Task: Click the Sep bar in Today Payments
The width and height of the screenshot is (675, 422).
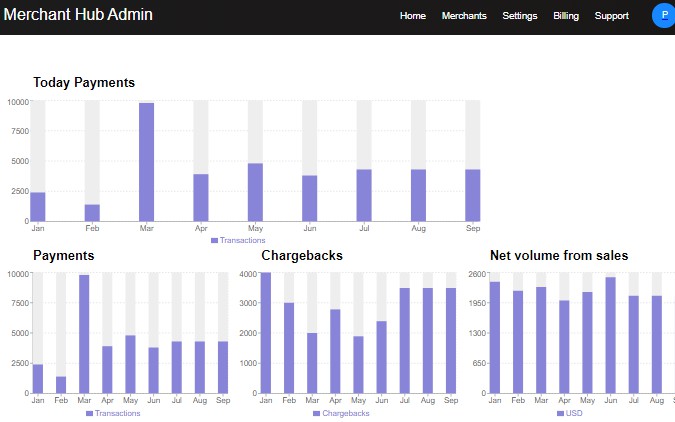Action: [x=472, y=195]
